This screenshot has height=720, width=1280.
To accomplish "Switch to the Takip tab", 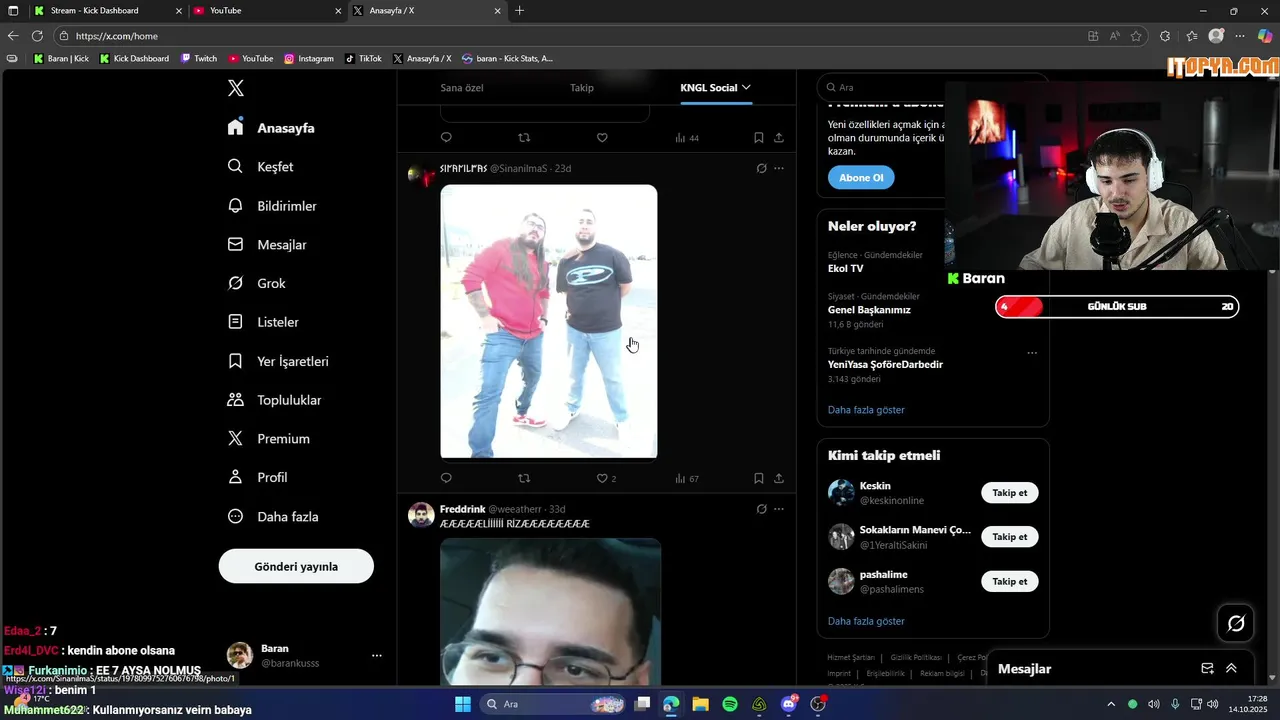I will (x=582, y=87).
